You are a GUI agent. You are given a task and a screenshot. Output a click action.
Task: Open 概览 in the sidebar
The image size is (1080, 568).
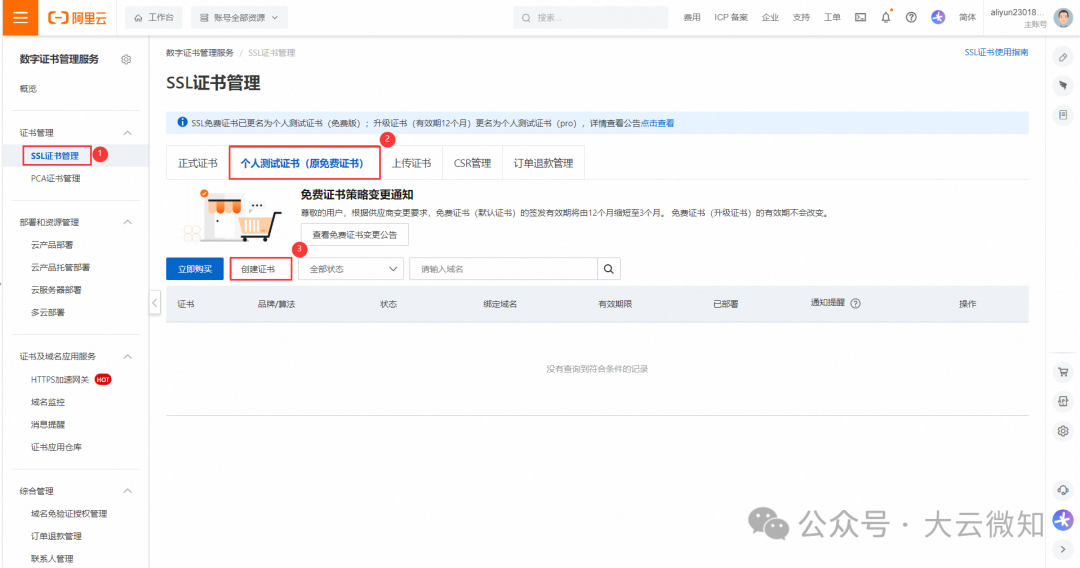coord(28,89)
